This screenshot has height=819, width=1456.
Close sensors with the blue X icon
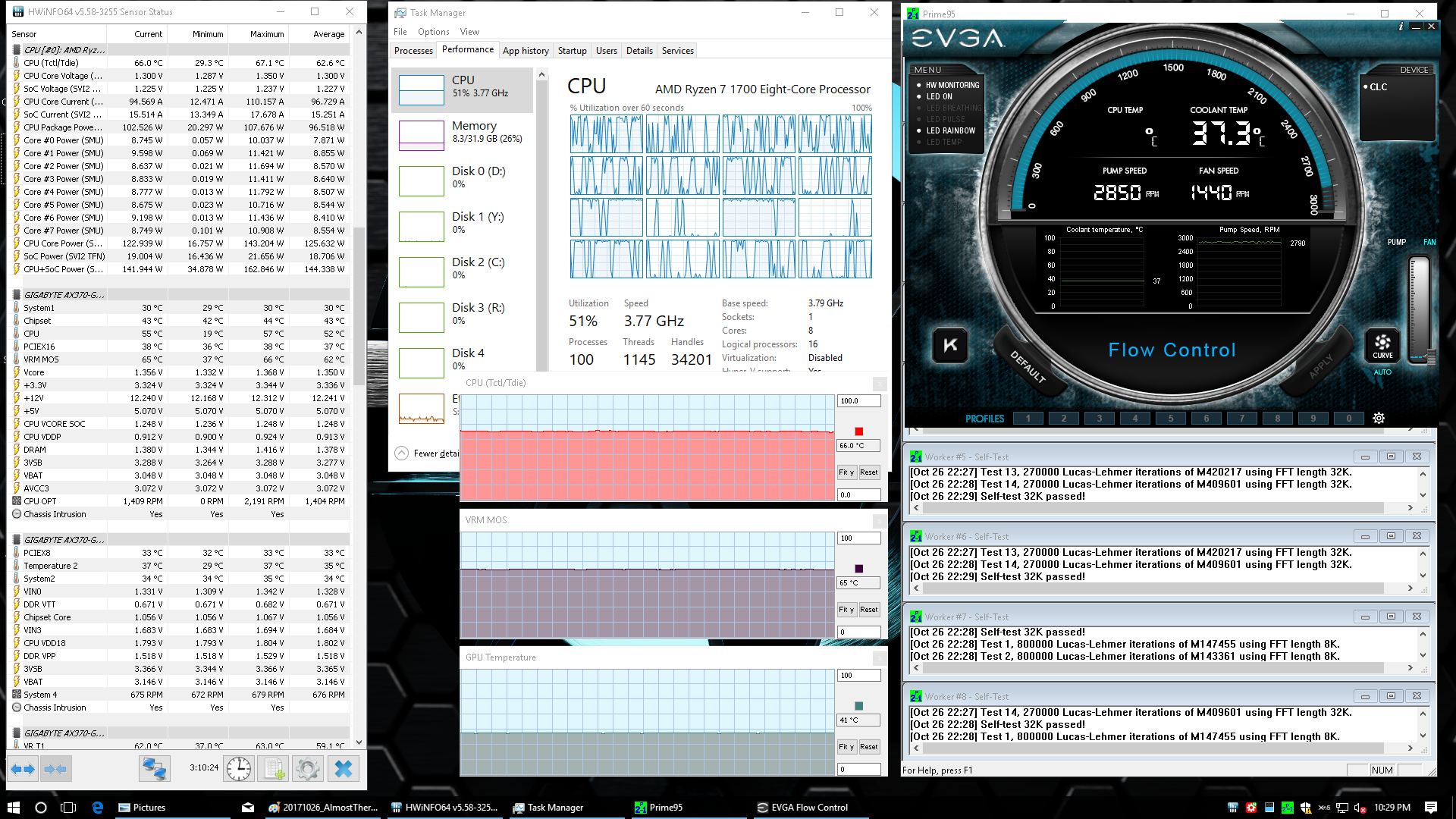344,769
